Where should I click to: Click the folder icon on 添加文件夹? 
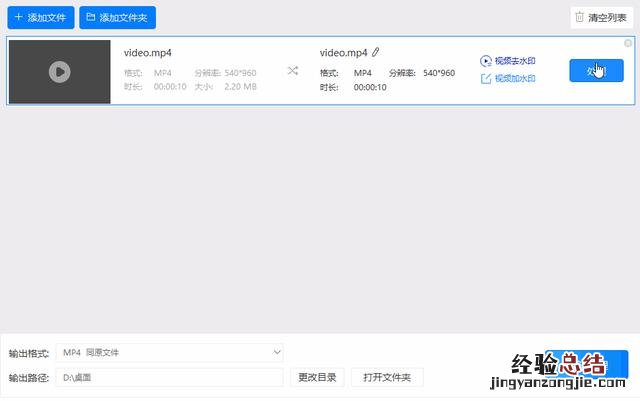tap(91, 17)
